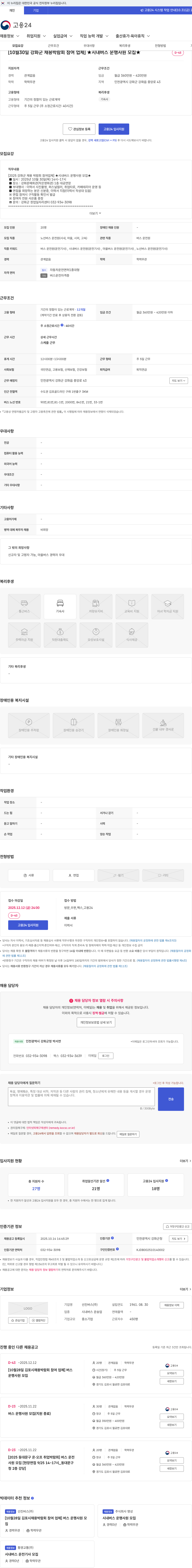Open the 김포시재용박람회 버스 운행사원 posting

(40, 1373)
